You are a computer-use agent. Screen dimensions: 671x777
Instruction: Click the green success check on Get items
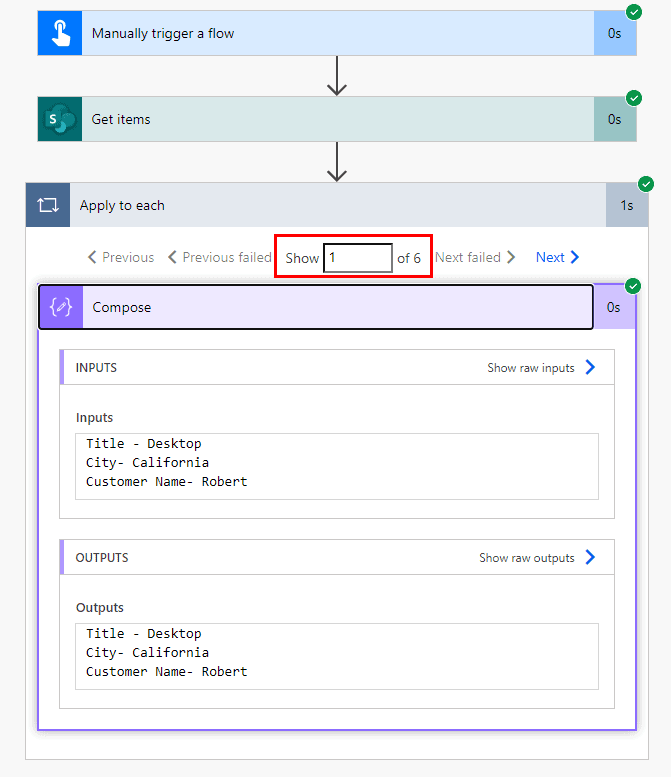click(634, 98)
